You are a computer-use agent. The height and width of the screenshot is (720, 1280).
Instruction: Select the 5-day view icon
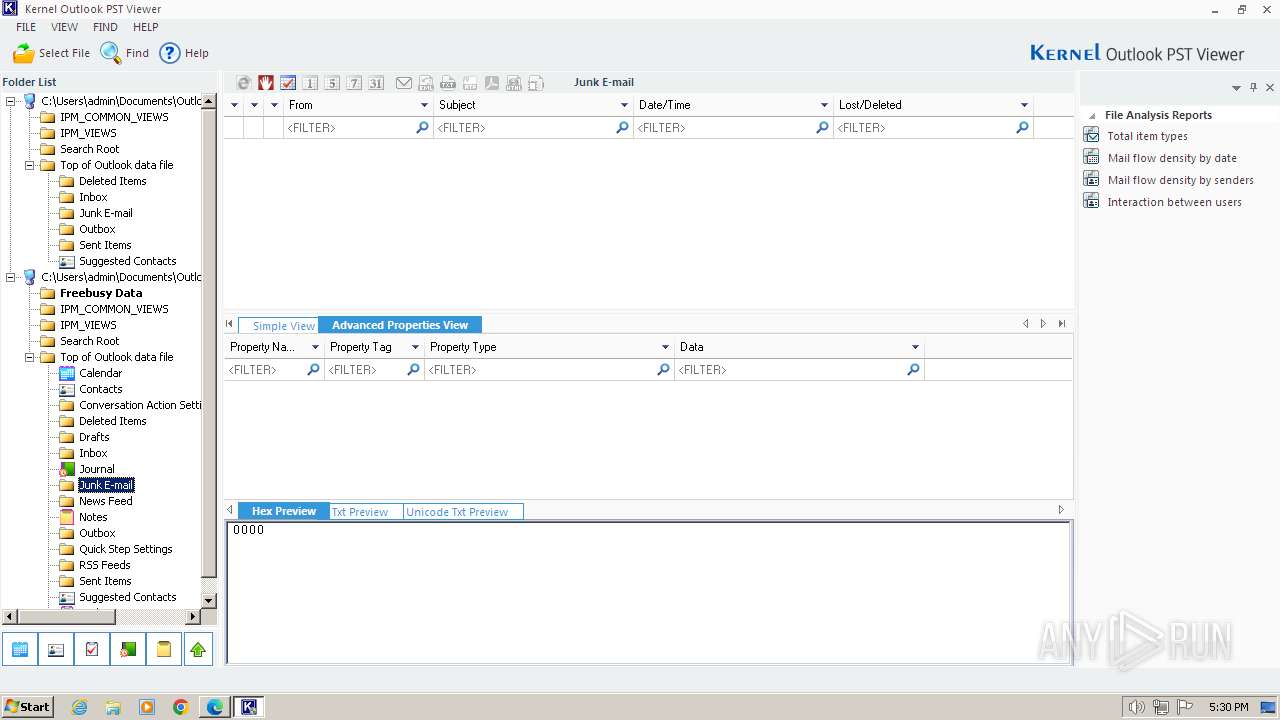point(332,83)
